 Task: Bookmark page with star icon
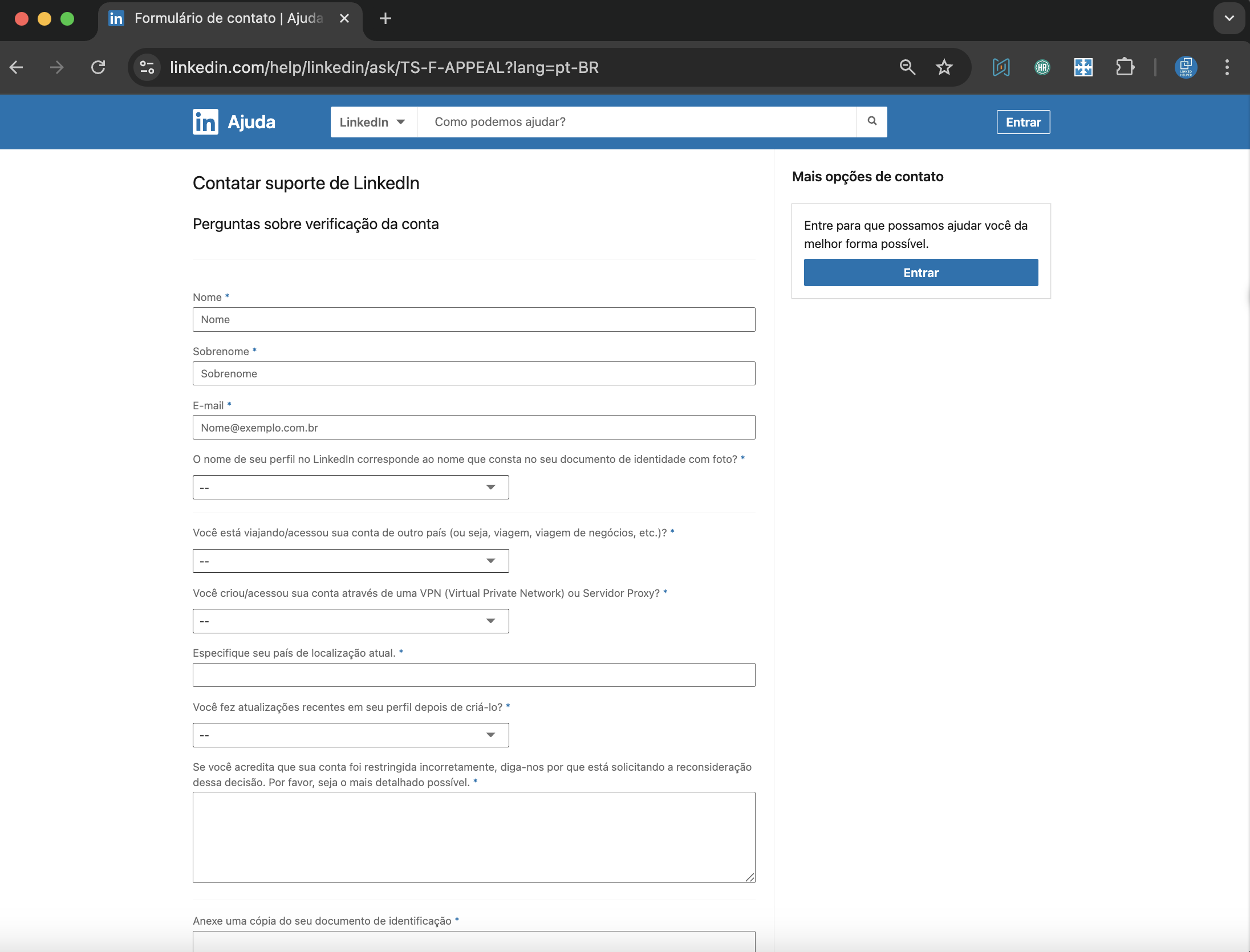point(944,67)
